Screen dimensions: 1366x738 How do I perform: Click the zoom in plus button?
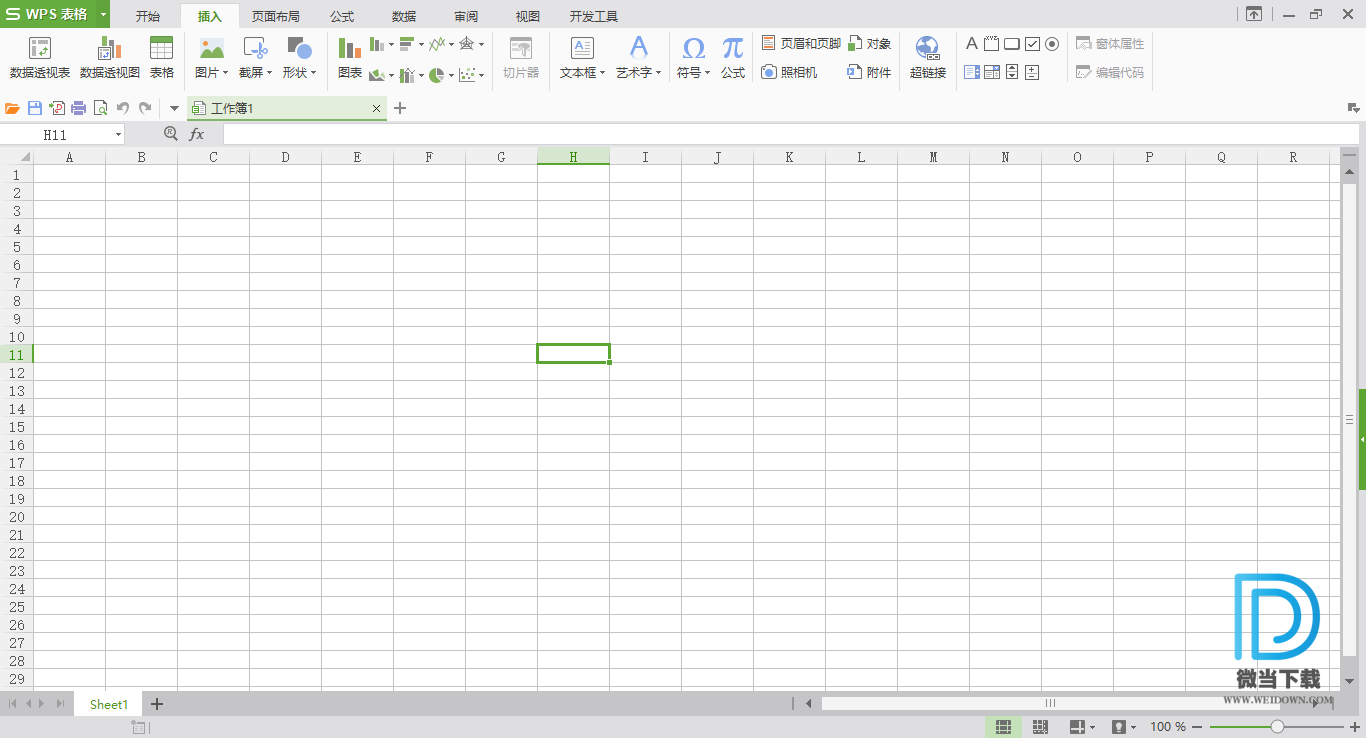(1355, 727)
